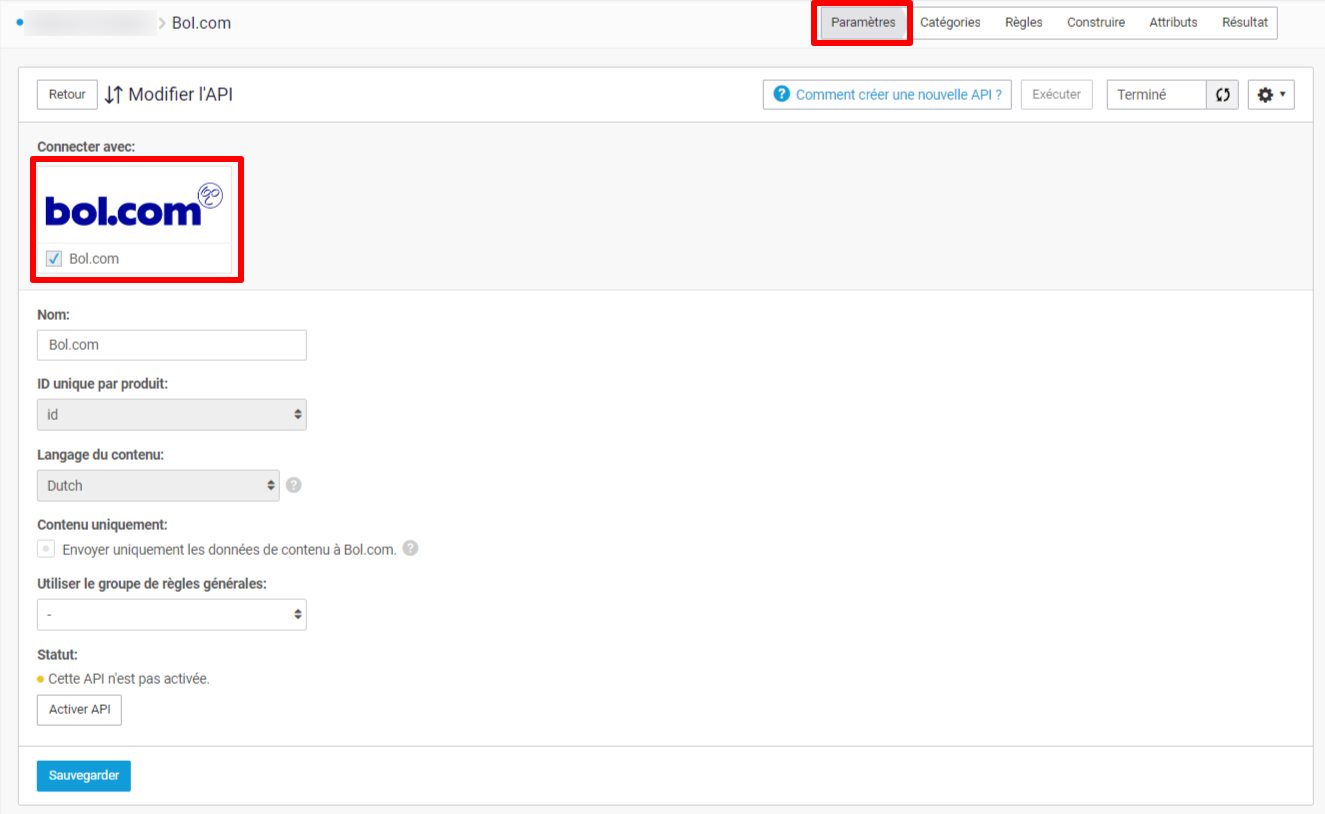Select the Attributs tab
This screenshot has width=1325, height=814.
(x=1173, y=23)
